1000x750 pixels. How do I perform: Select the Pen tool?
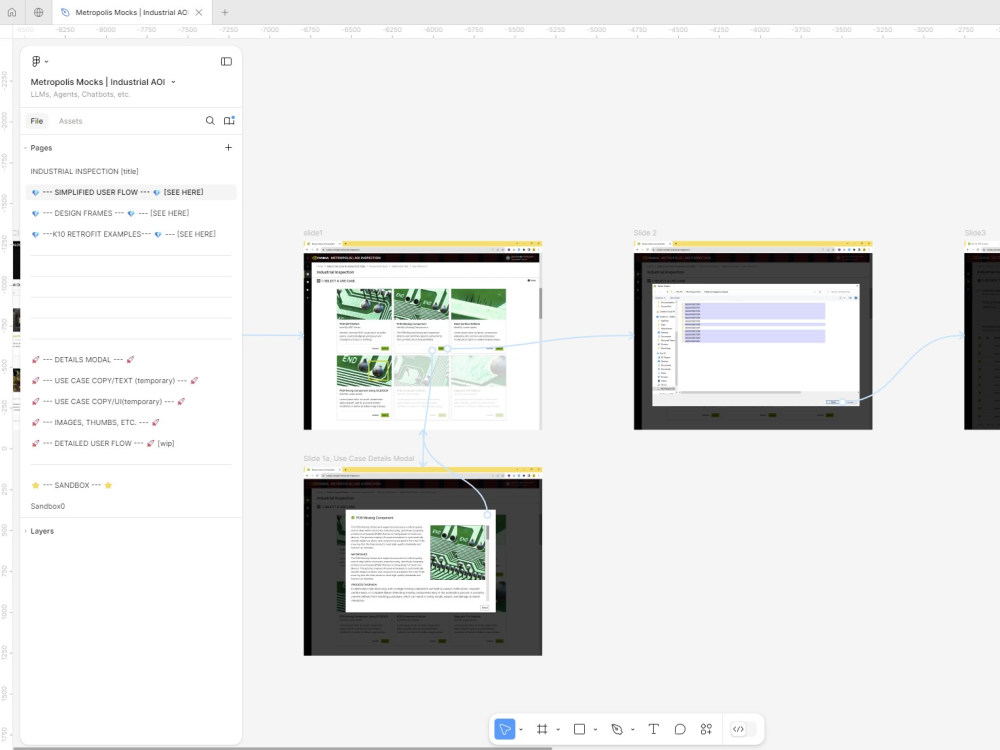click(x=617, y=729)
